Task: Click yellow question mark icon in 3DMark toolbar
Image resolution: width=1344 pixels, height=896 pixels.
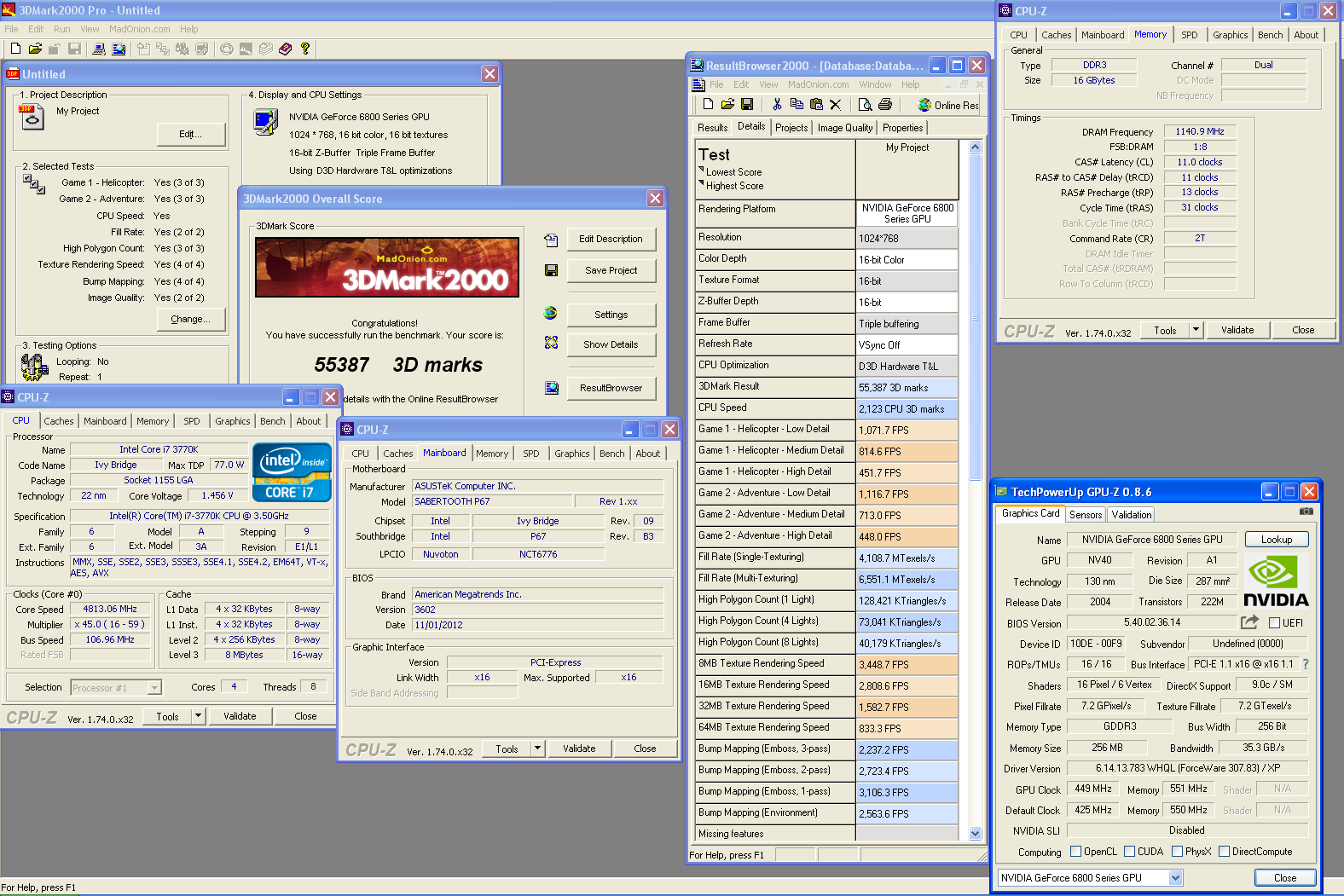Action: (x=305, y=49)
